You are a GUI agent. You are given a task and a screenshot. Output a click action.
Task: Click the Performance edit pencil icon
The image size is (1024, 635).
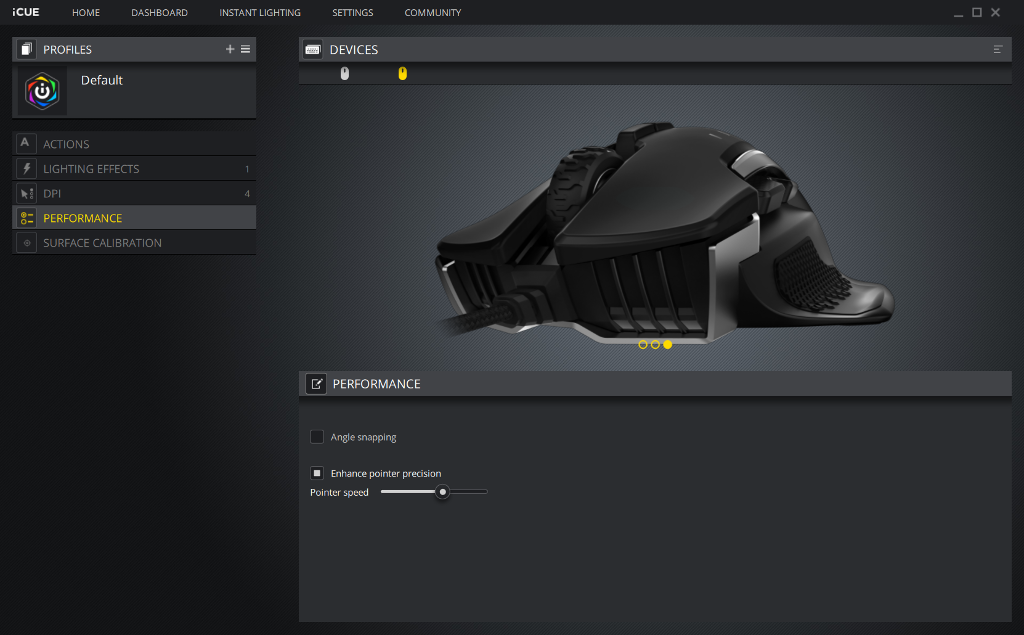tap(316, 384)
